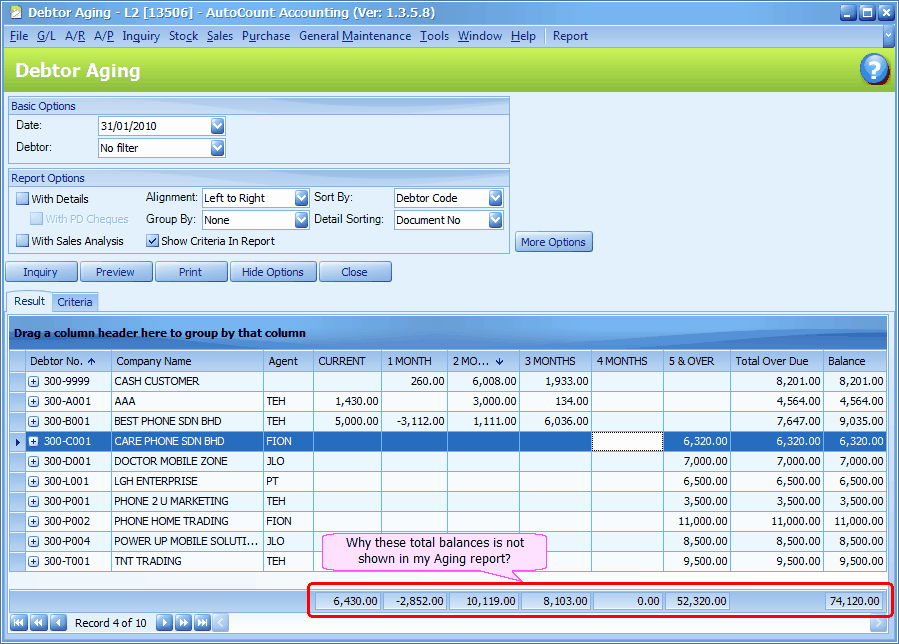Go to next record in navigator
Screen dimensions: 899x644
[164, 623]
